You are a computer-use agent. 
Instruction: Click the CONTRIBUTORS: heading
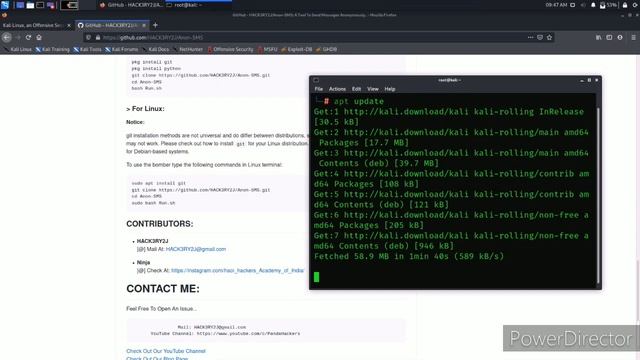click(160, 224)
